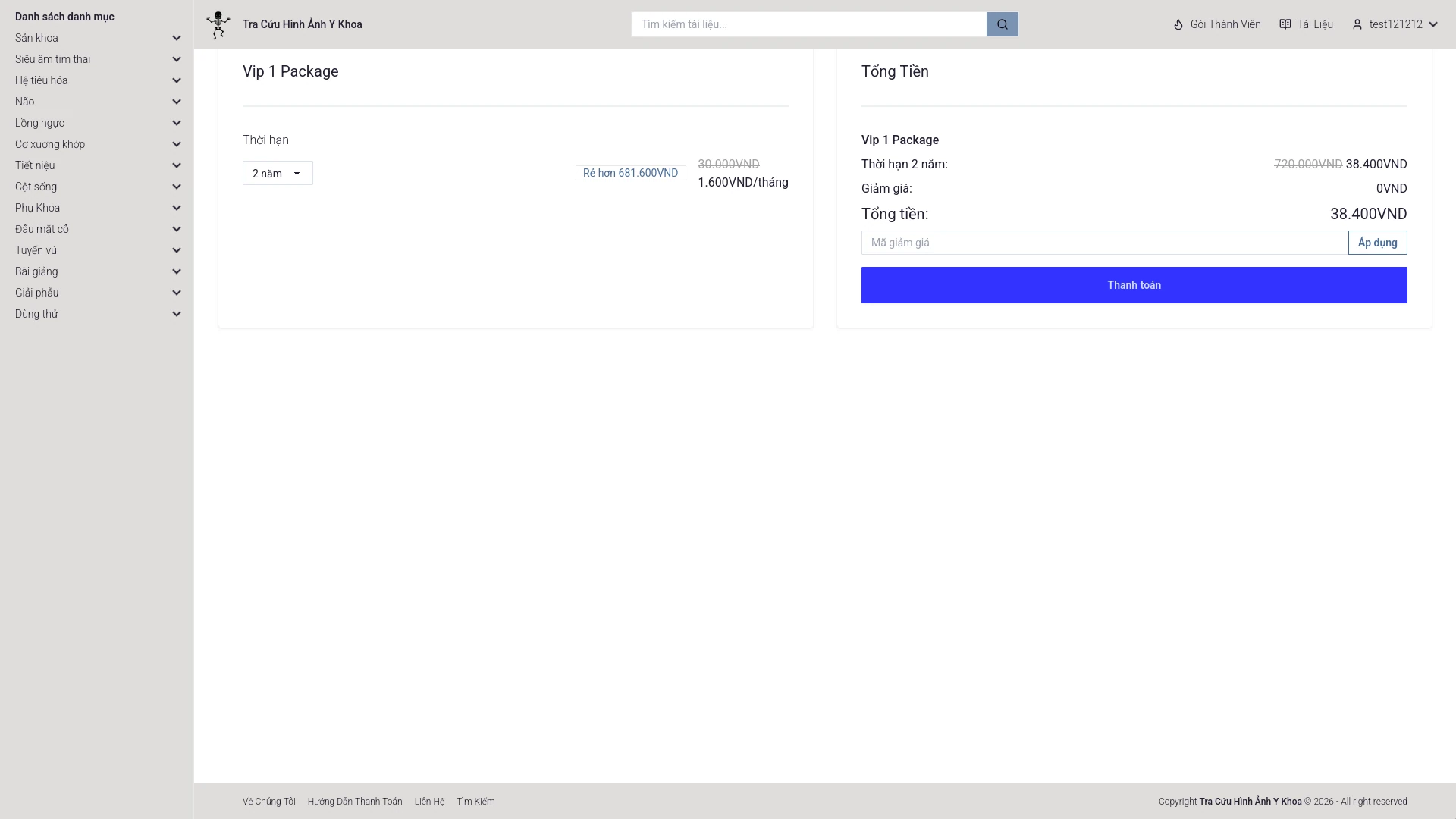
Task: Open the Hướng Dẫn Thanh Toán footer link
Action: point(355,802)
